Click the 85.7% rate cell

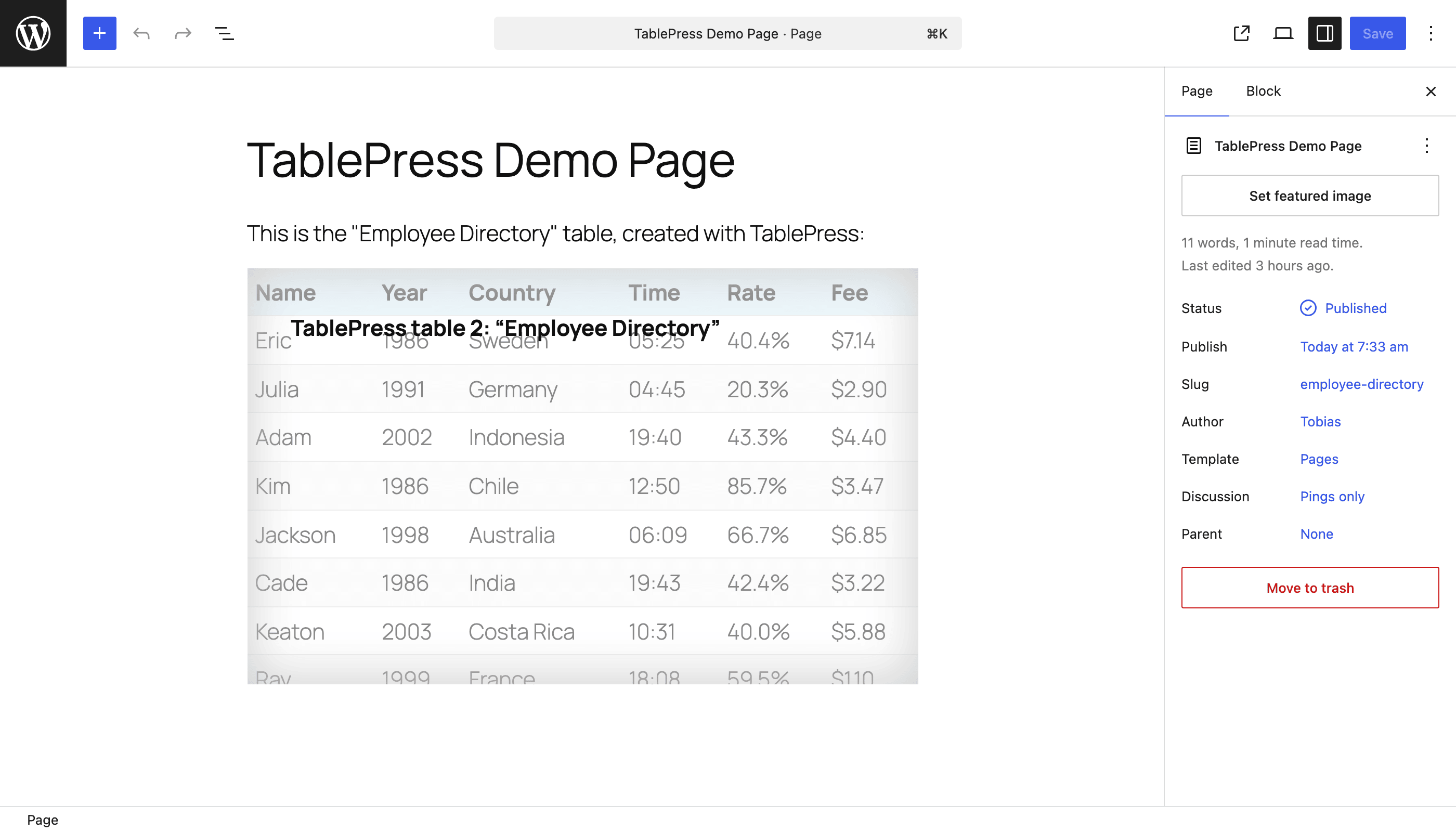click(x=757, y=486)
